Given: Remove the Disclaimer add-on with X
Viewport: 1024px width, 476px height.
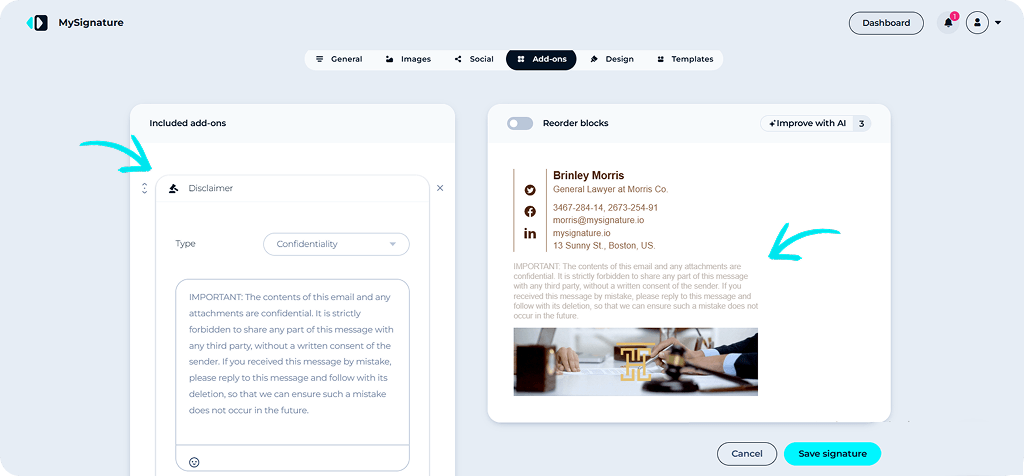Looking at the screenshot, I should (440, 188).
